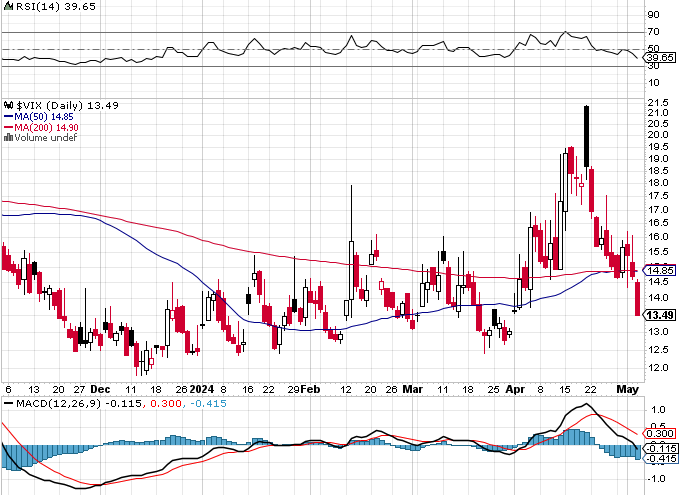
Task: Click the Apr label on date axis
Action: [x=515, y=389]
